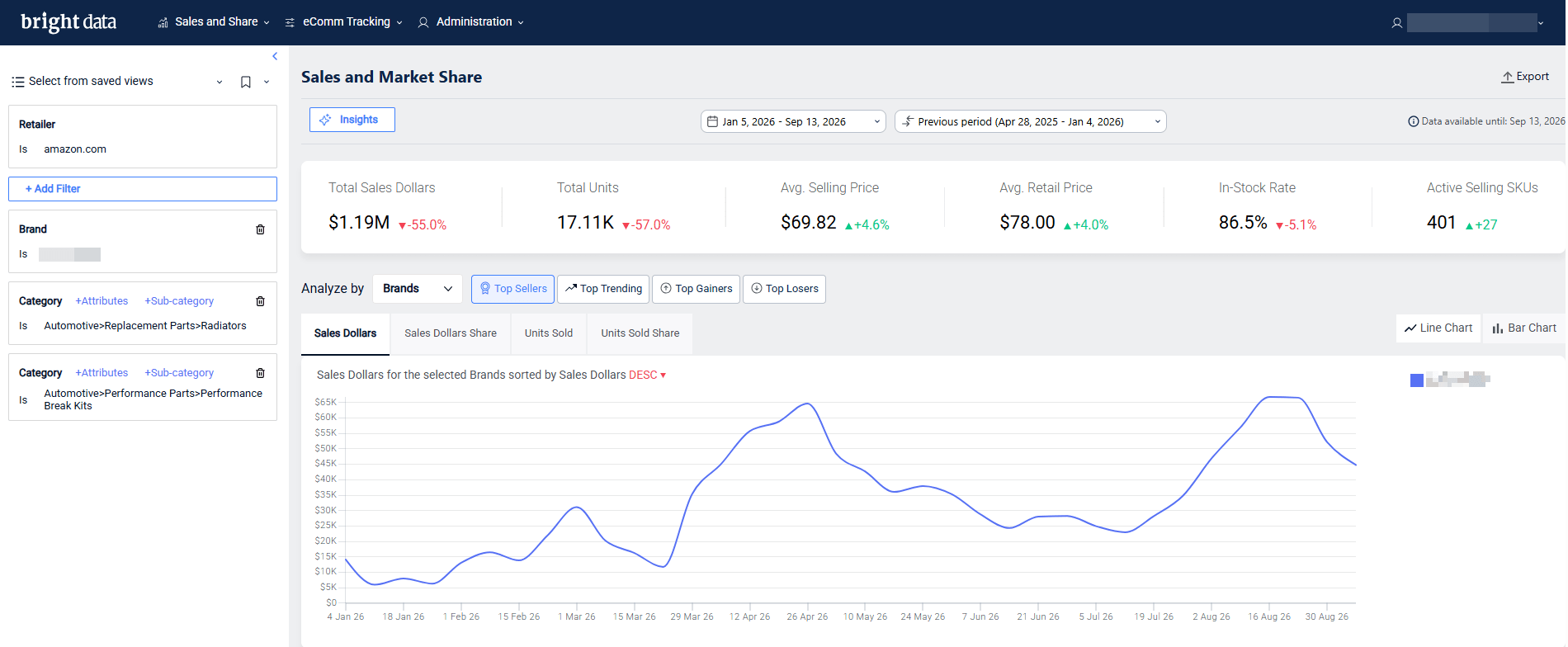
Task: Collapse the left filter sidebar arrow
Action: click(x=275, y=56)
